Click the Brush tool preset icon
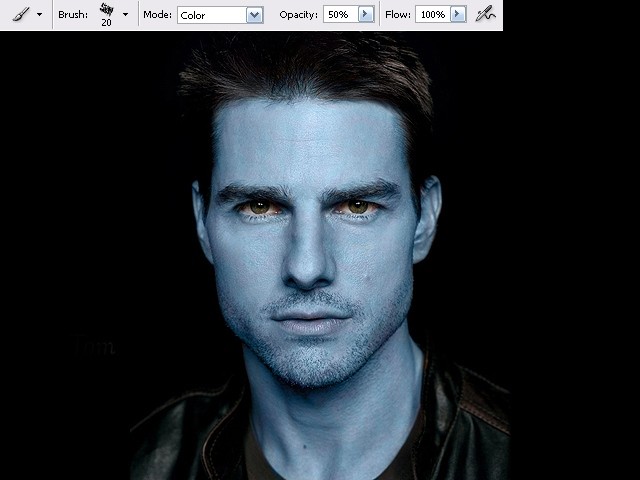The width and height of the screenshot is (640, 480). coord(21,14)
